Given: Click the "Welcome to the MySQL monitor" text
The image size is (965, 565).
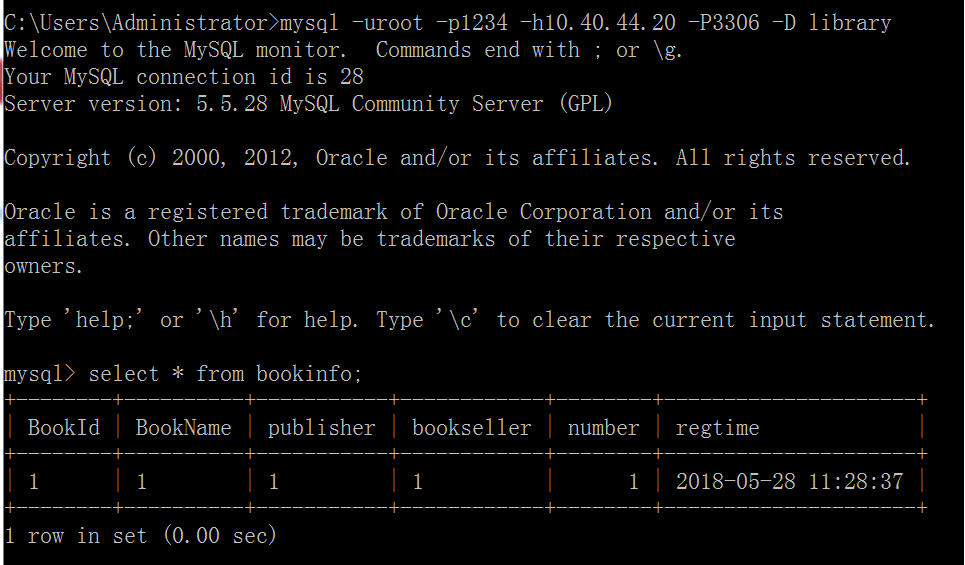Looking at the screenshot, I should pos(175,49).
